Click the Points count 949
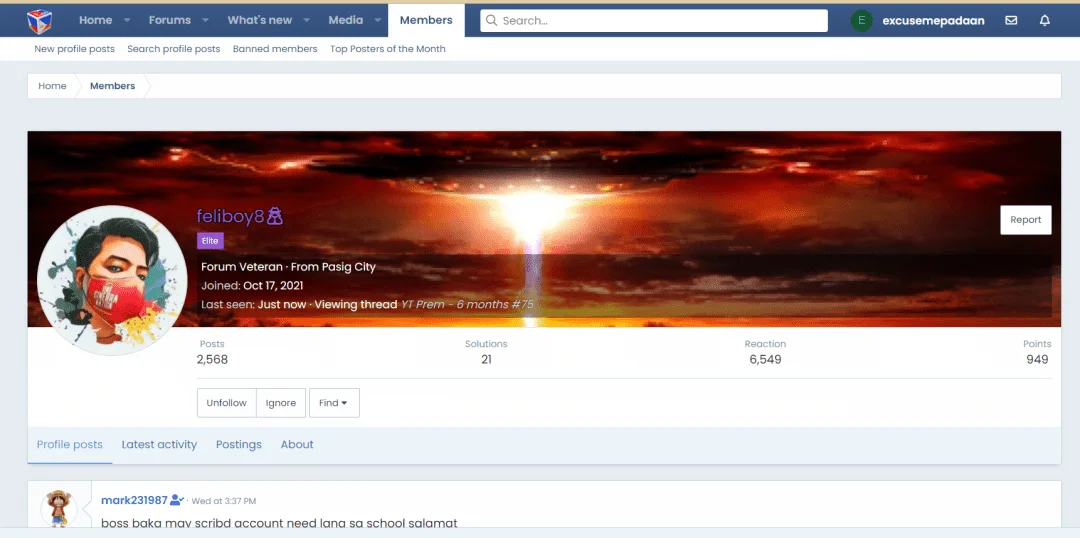The image size is (1080, 538). (1037, 360)
